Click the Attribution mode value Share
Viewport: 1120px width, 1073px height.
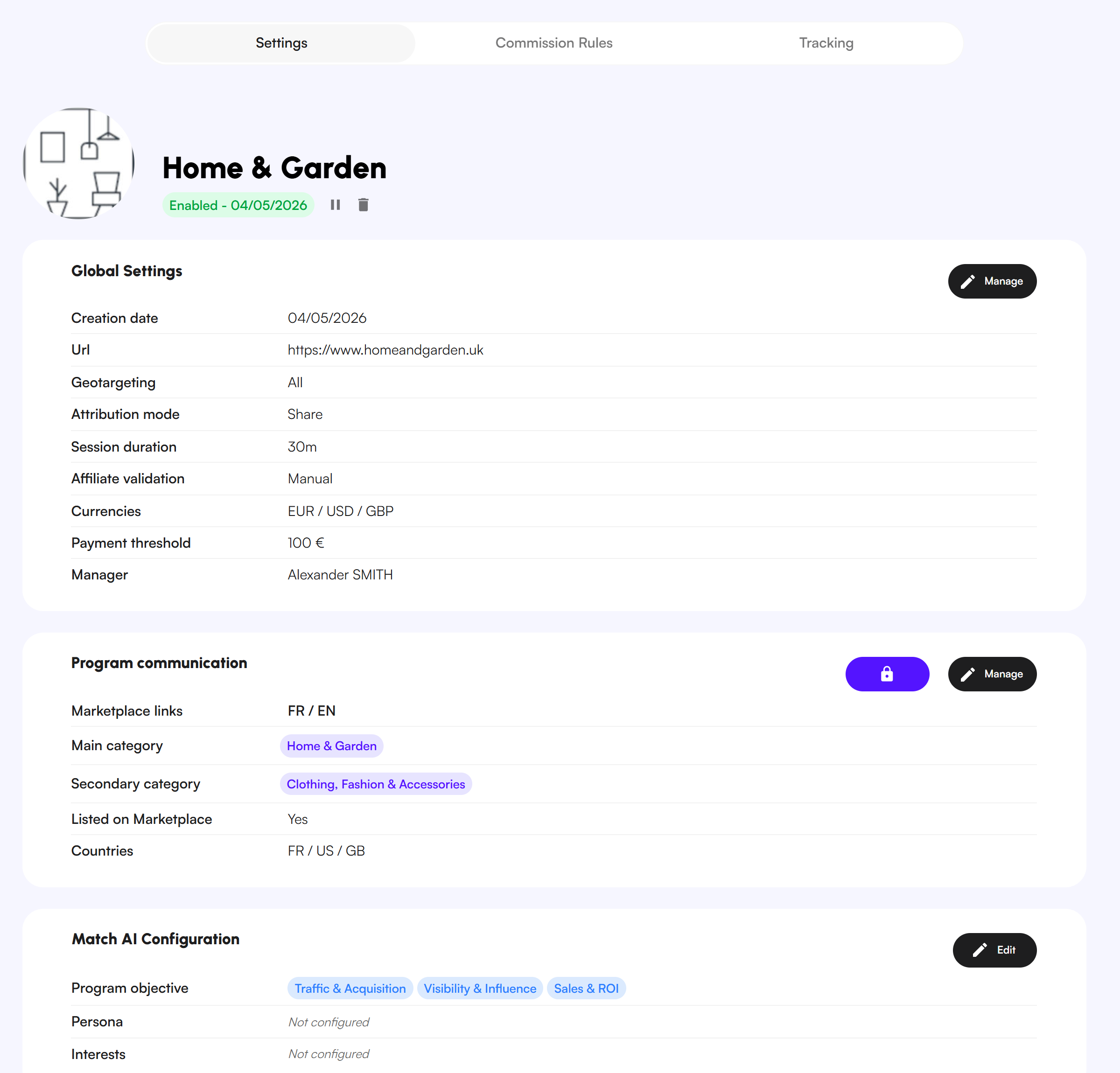point(305,414)
